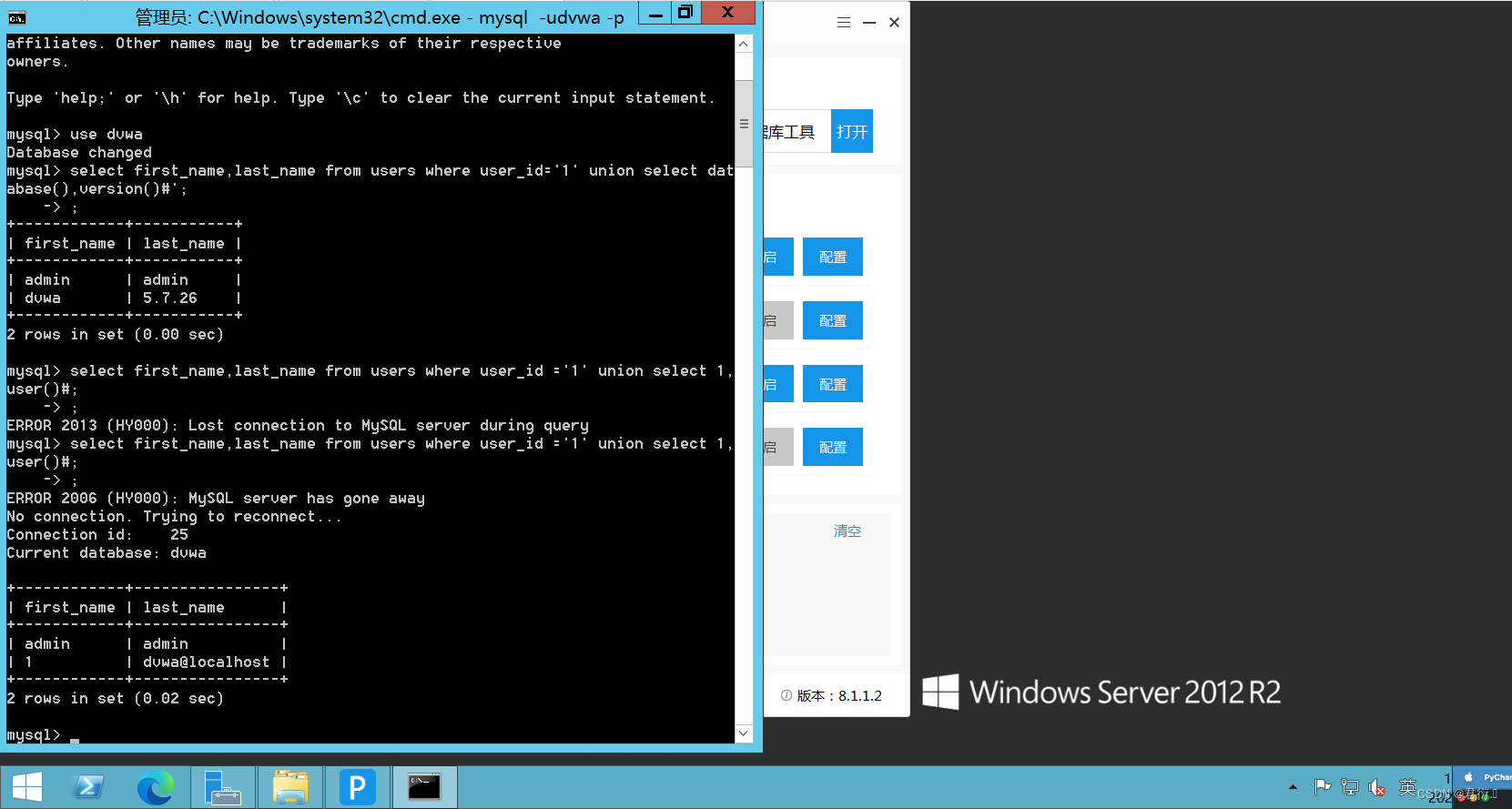This screenshot has width=1512, height=809.
Task: Close the background panel window
Action: point(894,23)
